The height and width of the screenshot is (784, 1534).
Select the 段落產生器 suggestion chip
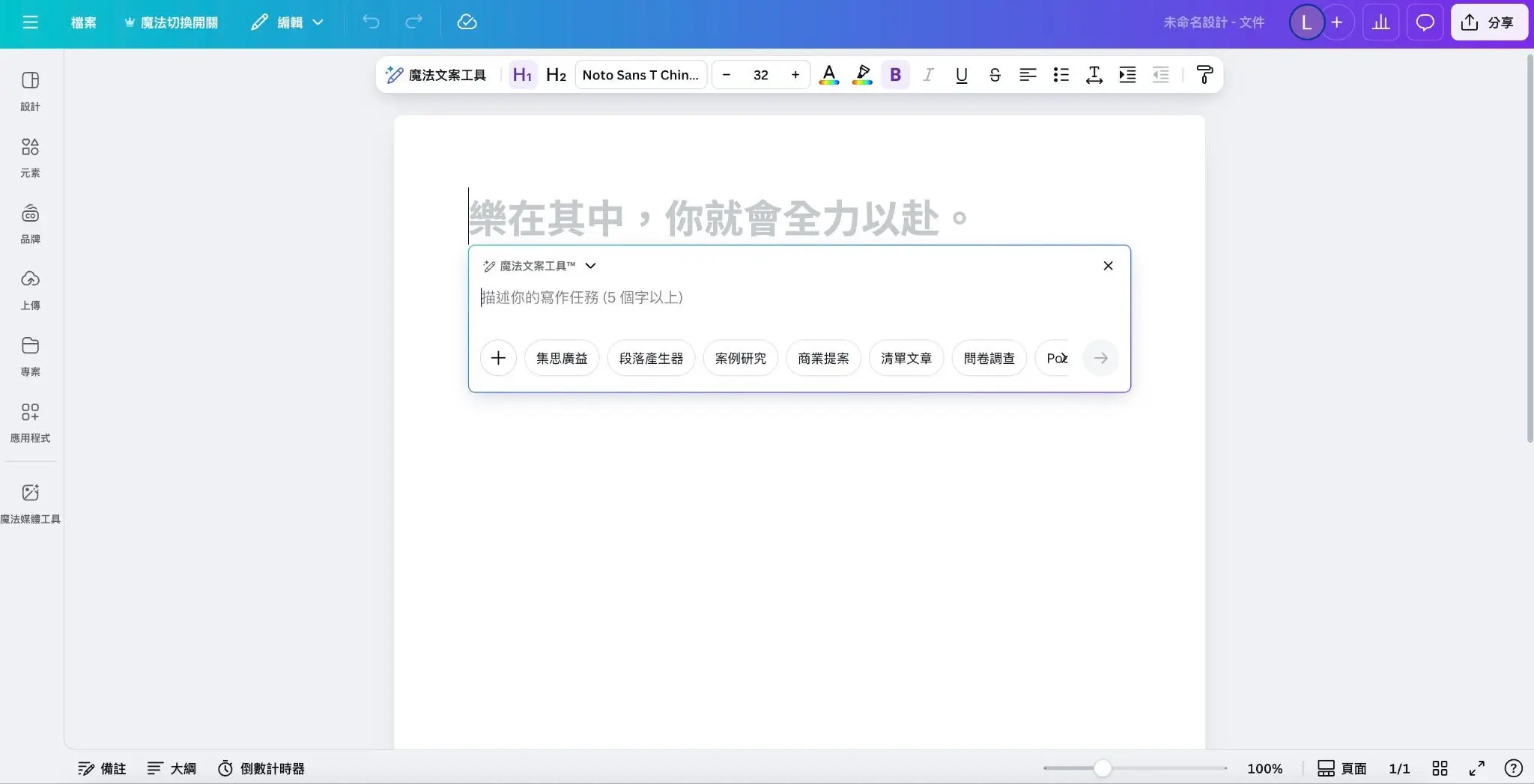click(x=650, y=358)
